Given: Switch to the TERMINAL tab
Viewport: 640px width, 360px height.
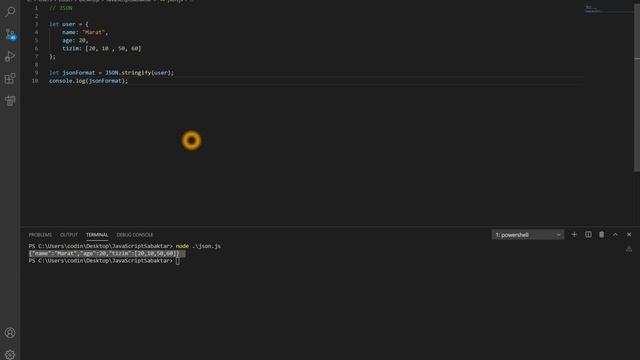Looking at the screenshot, I should (x=97, y=235).
